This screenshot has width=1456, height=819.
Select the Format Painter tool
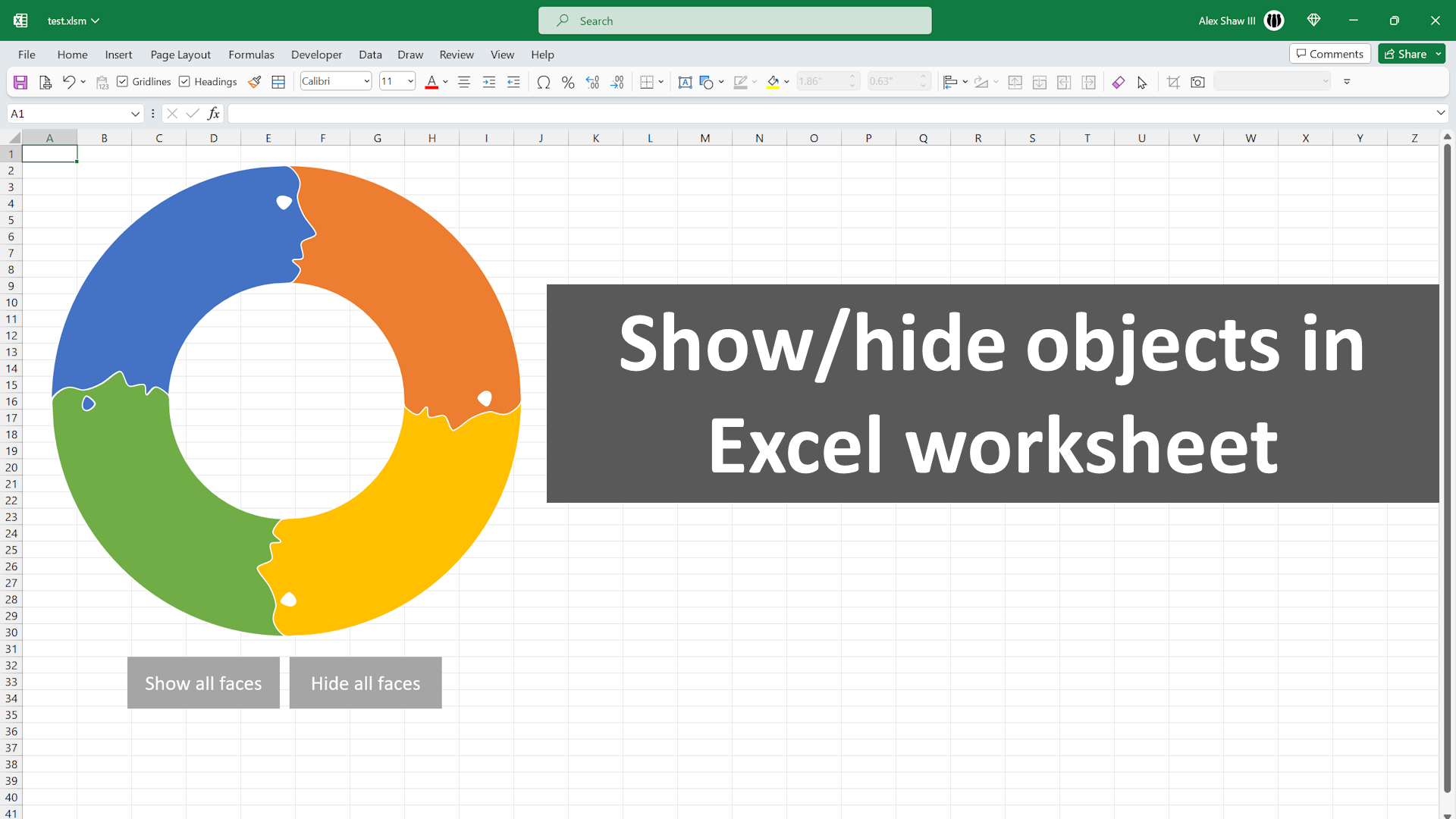255,81
